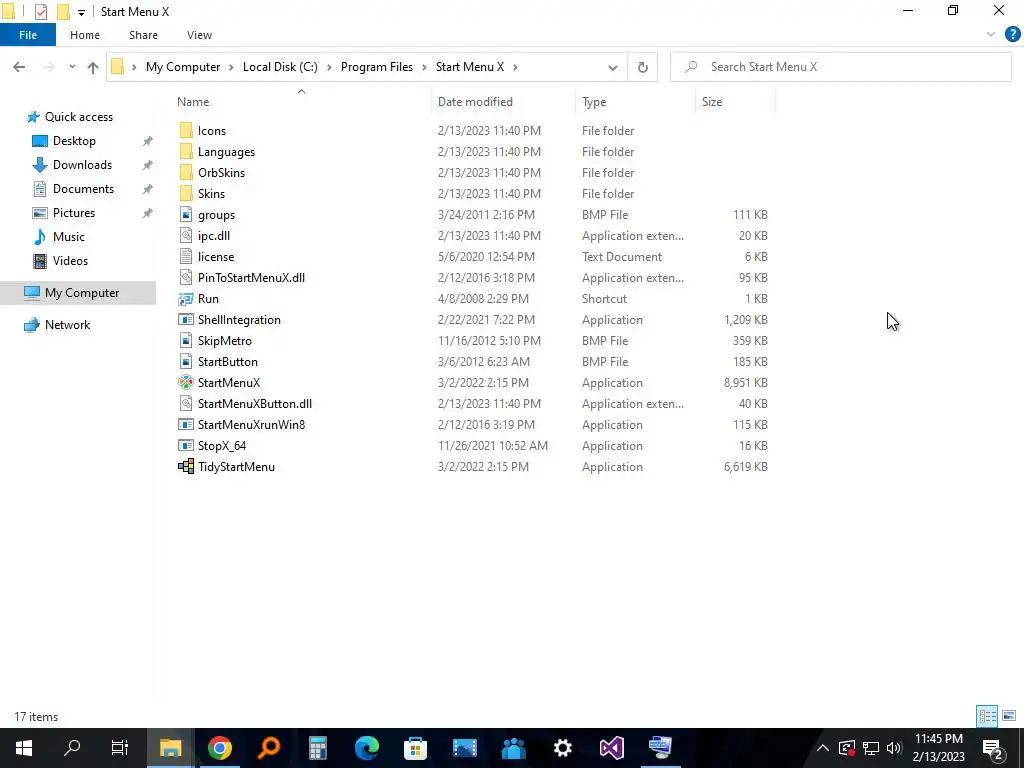Switch to large thumbnails view

tap(1009, 716)
